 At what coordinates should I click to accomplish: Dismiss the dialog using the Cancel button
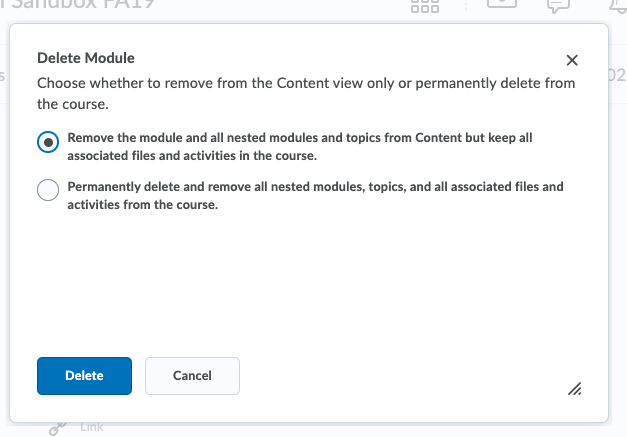point(192,376)
